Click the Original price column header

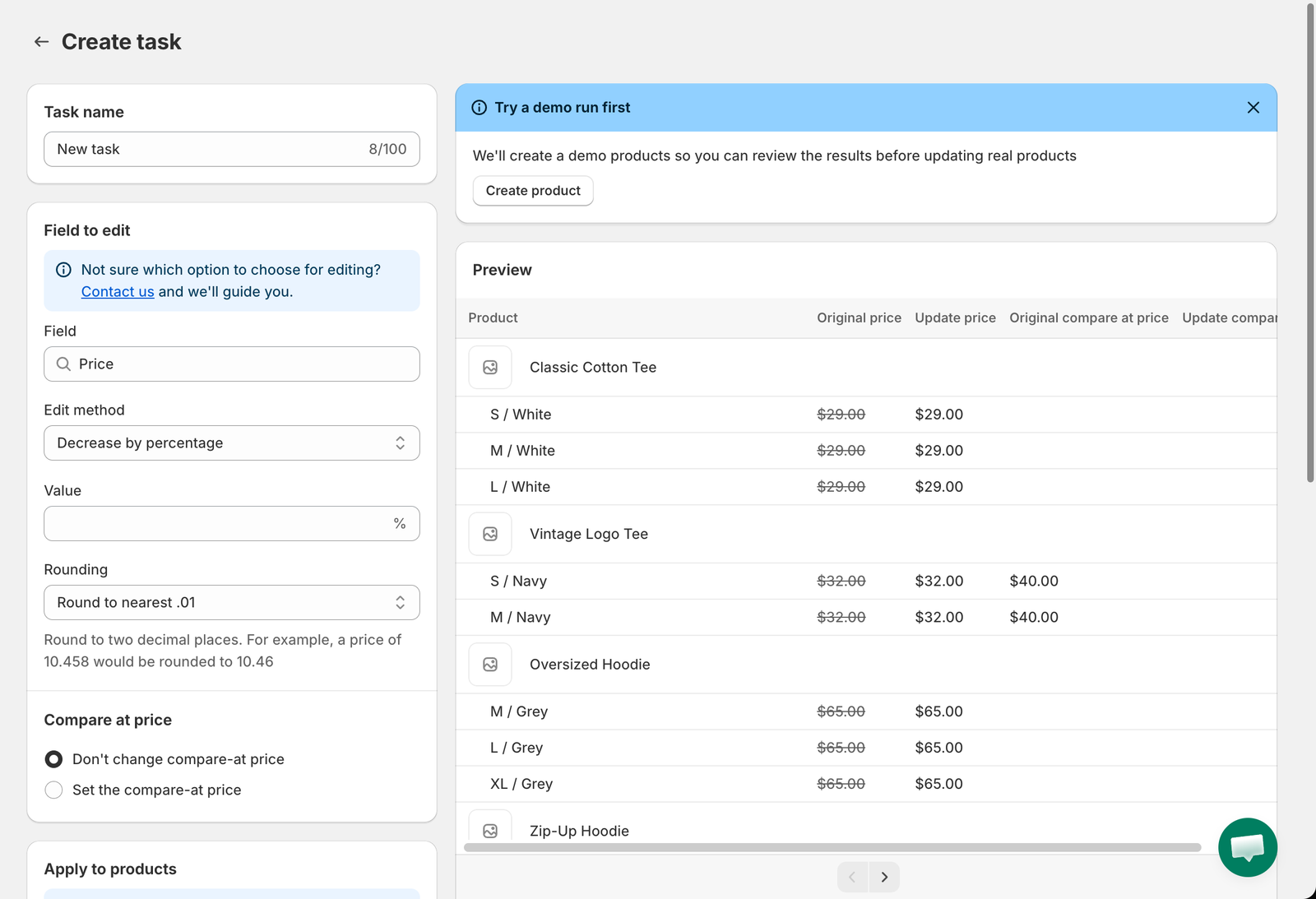859,318
